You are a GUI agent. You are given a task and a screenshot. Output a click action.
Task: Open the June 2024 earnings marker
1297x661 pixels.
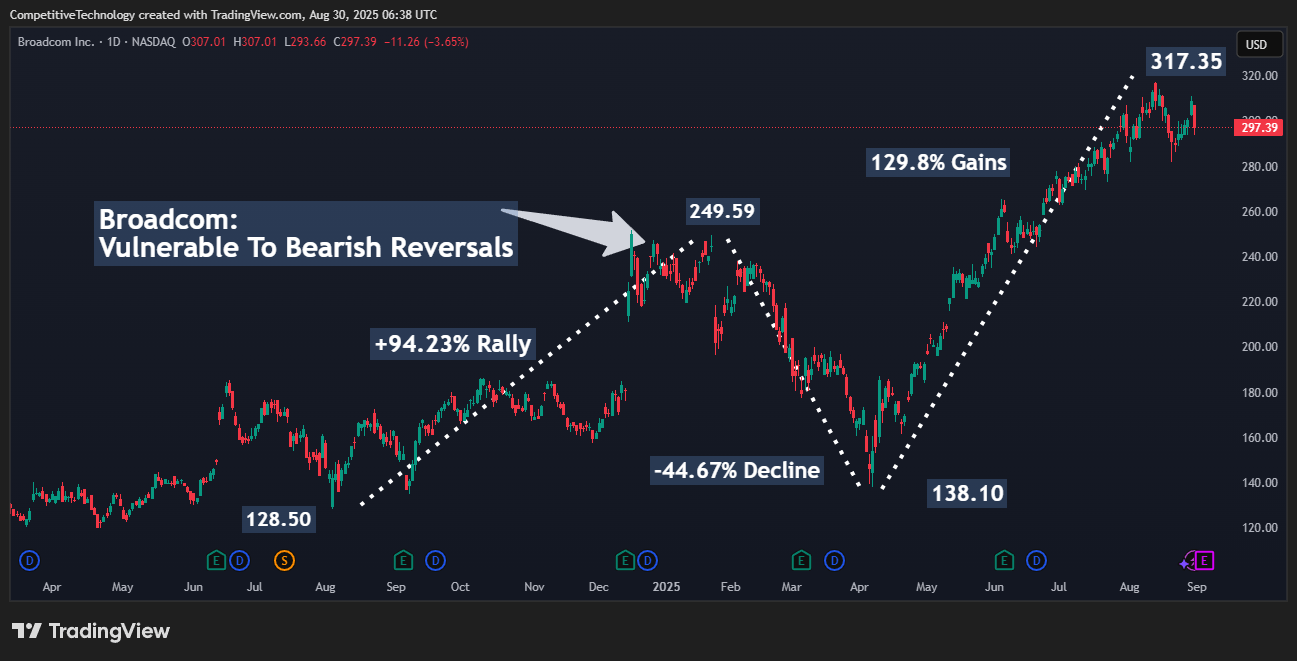point(216,560)
